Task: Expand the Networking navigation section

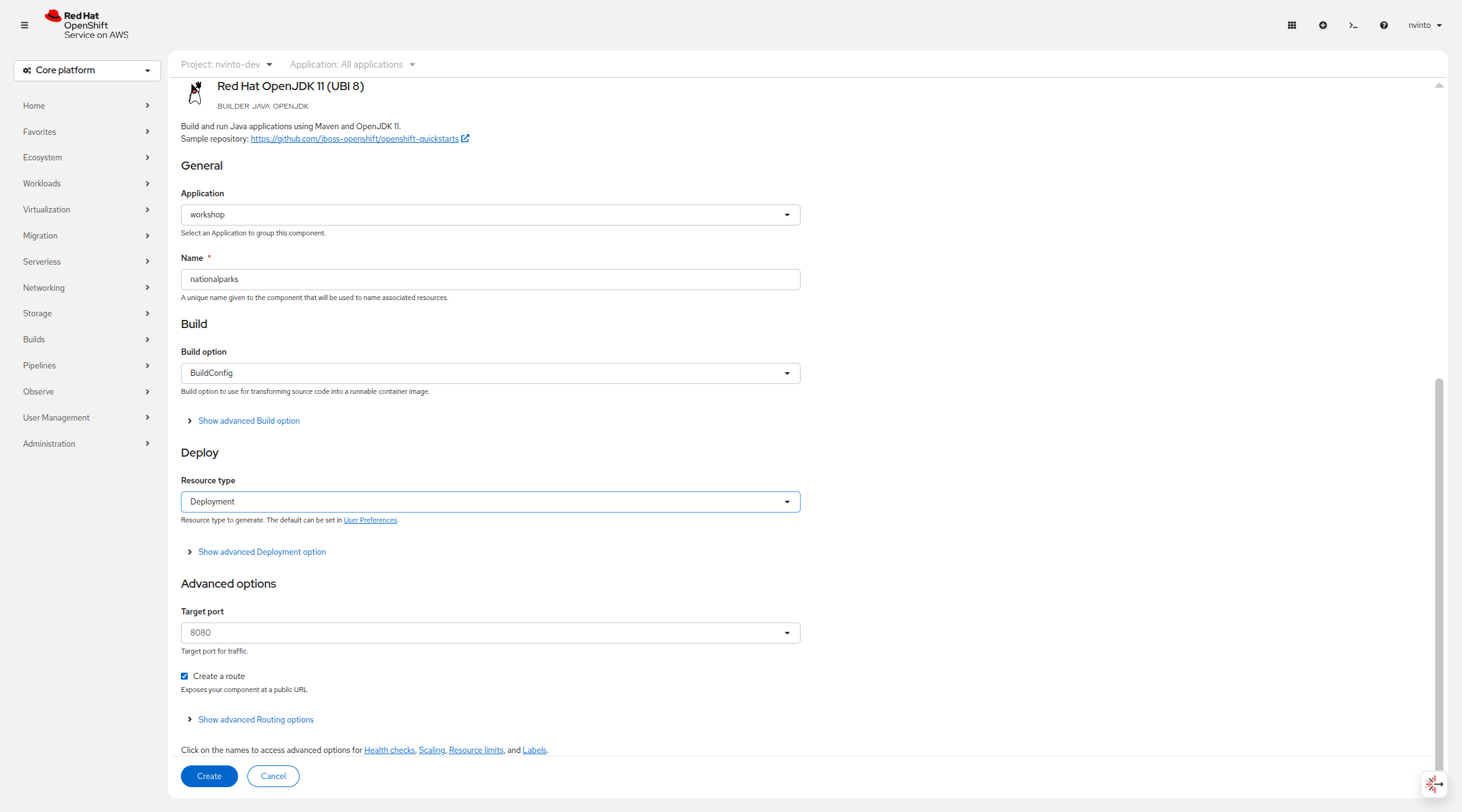Action: (x=86, y=288)
